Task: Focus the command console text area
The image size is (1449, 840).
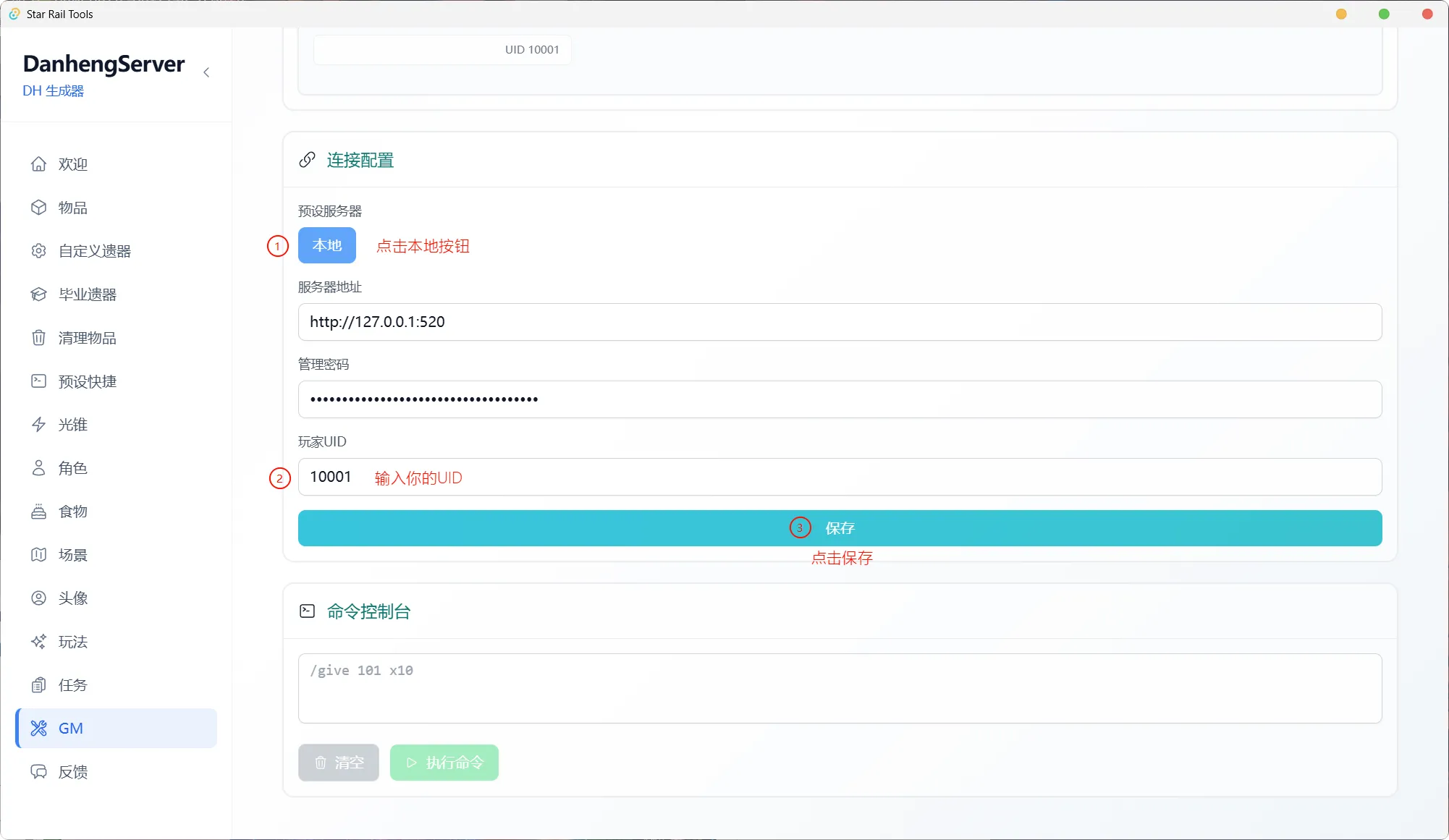Action: pos(840,688)
